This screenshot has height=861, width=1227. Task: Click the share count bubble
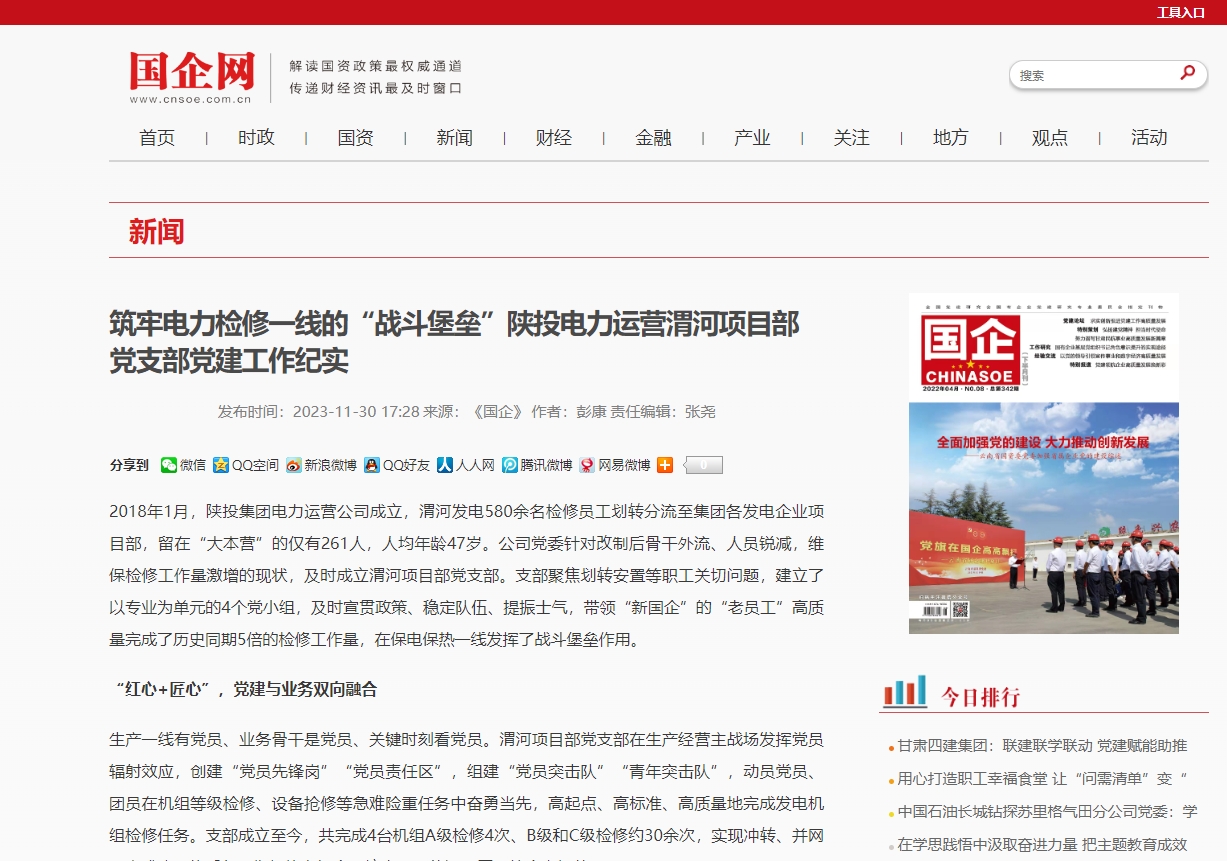click(x=704, y=465)
